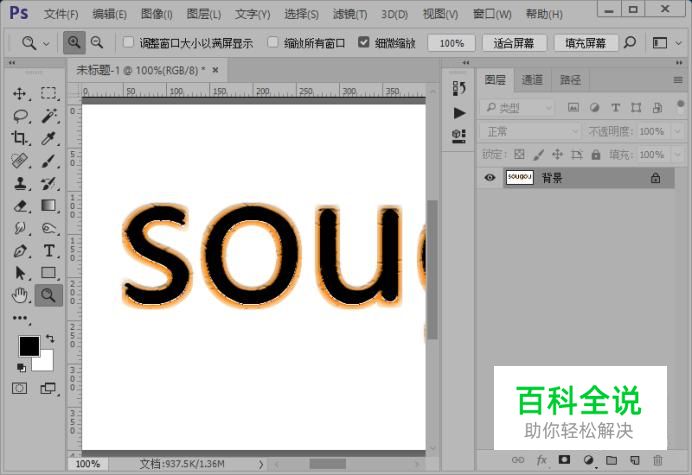Toggle shape layer filter icon
692x475 pixels.
636,107
